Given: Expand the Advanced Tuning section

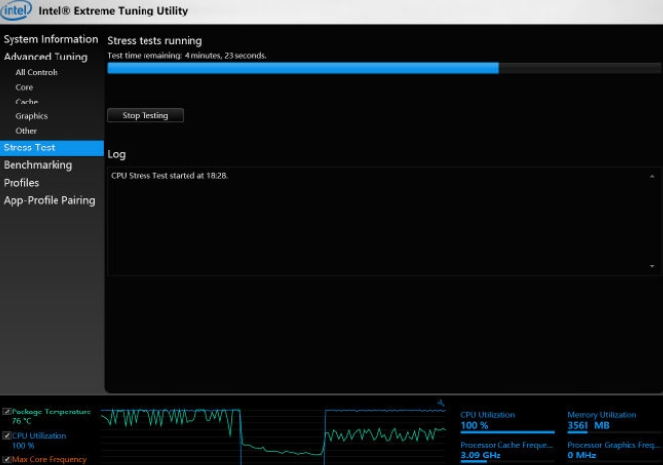Looking at the screenshot, I should tap(45, 57).
